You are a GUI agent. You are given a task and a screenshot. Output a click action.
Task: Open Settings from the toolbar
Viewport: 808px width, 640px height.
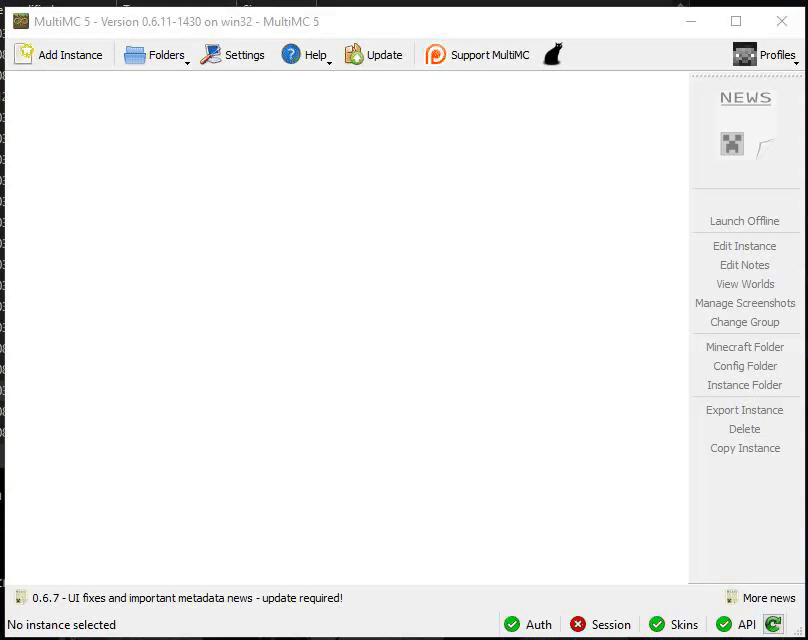pyautogui.click(x=232, y=55)
